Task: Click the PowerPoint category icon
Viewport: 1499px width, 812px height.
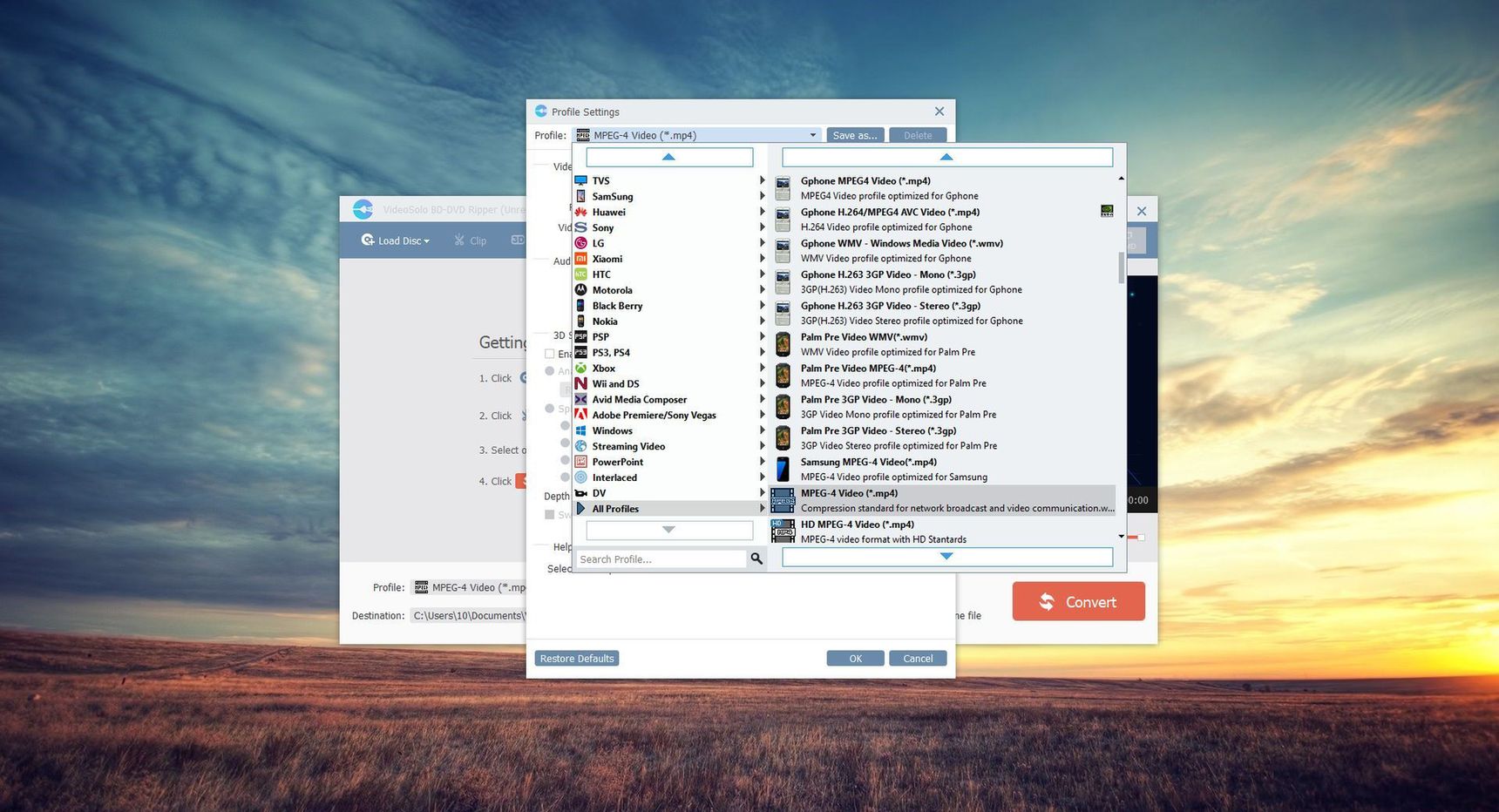Action: pos(580,462)
